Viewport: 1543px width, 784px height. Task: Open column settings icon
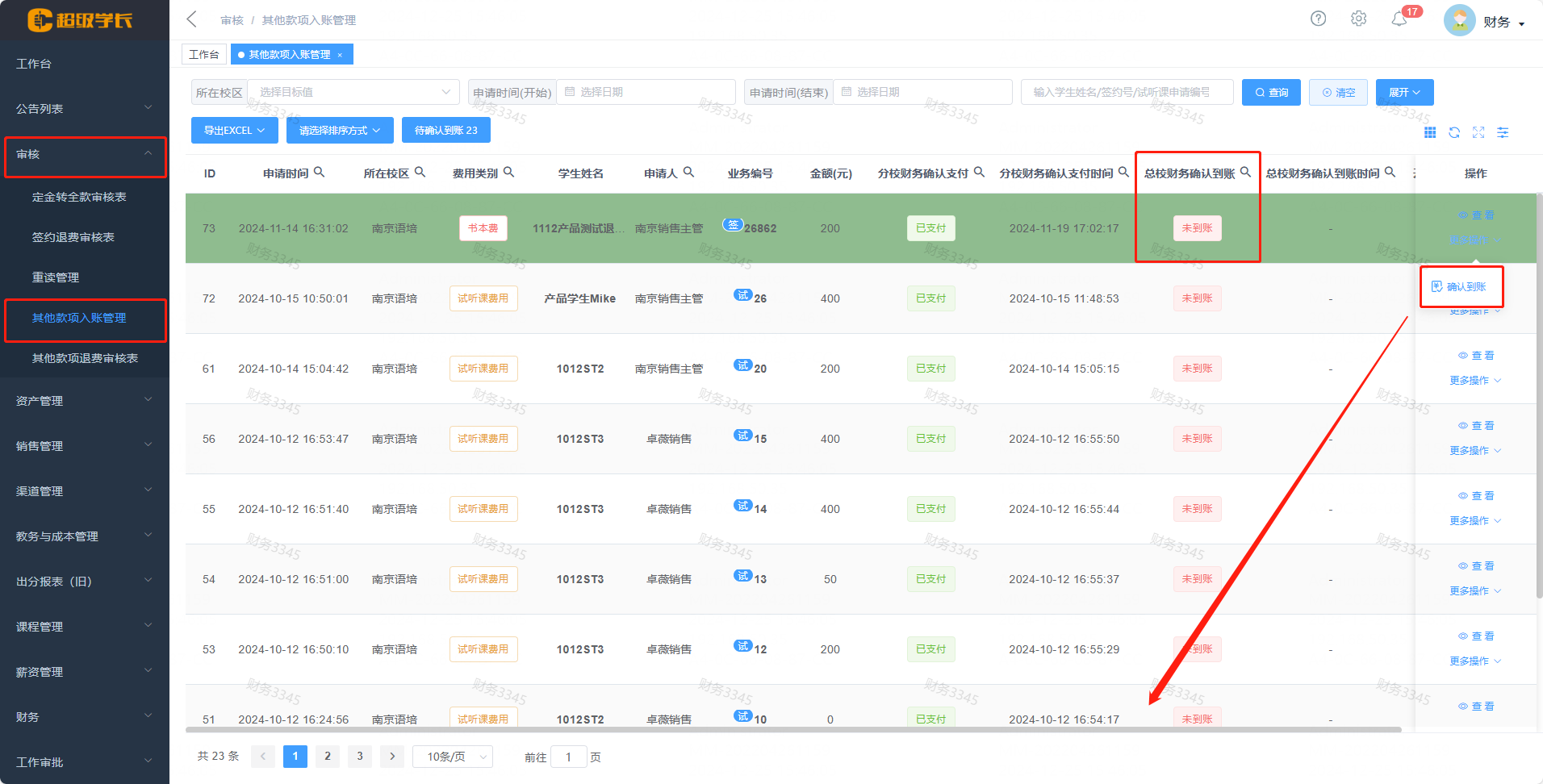1503,132
